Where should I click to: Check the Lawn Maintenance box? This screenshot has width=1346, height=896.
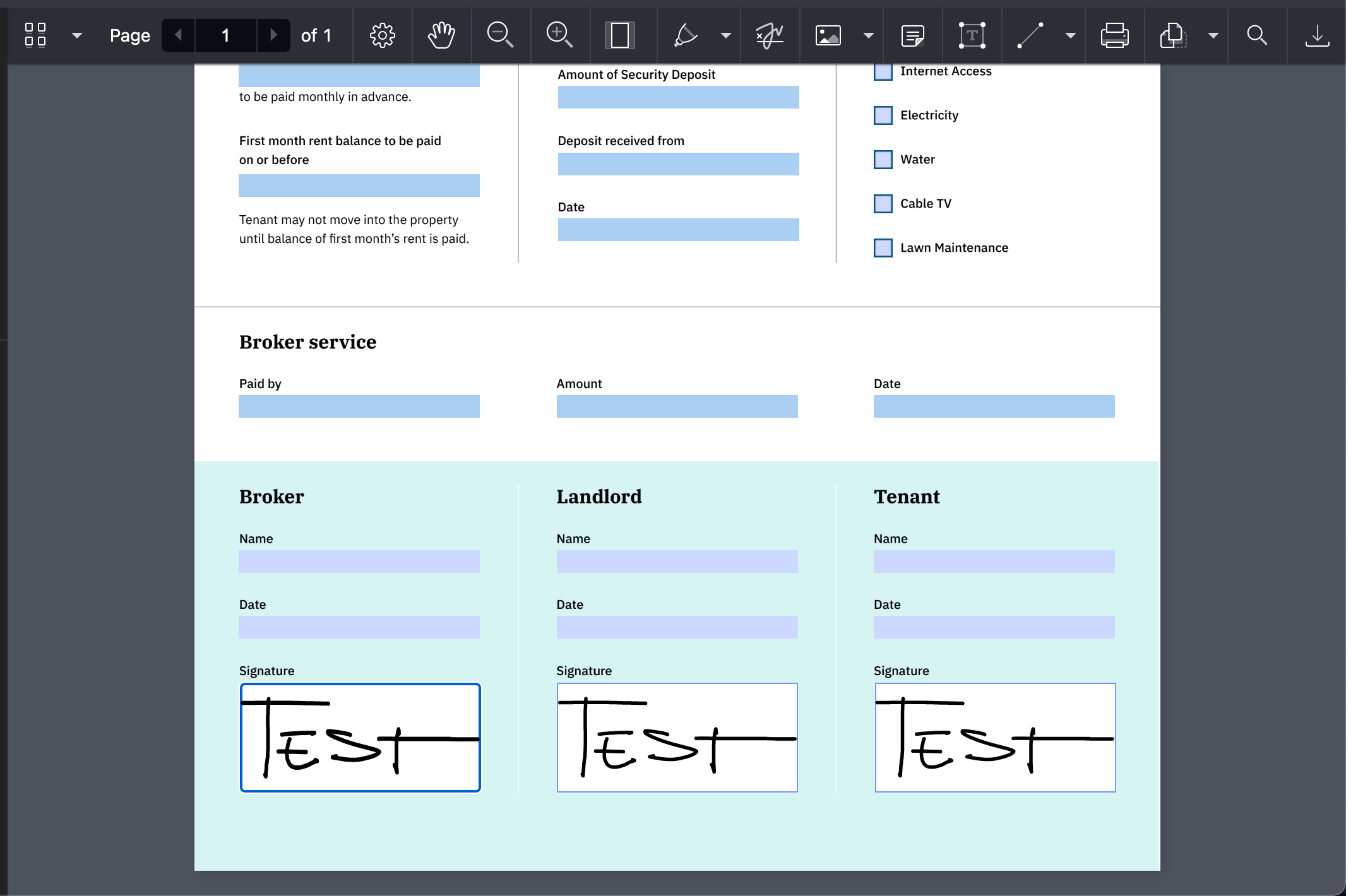pos(882,247)
